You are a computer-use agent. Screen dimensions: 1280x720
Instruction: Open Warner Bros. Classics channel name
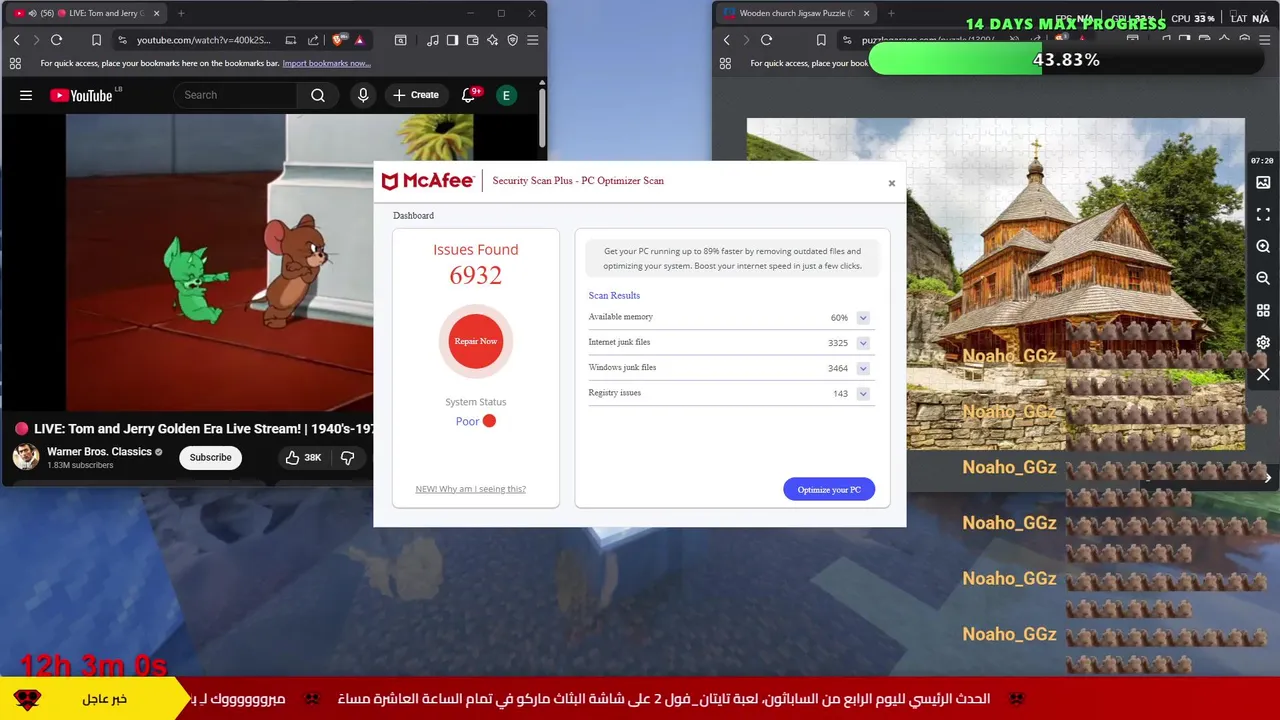pyautogui.click(x=99, y=452)
